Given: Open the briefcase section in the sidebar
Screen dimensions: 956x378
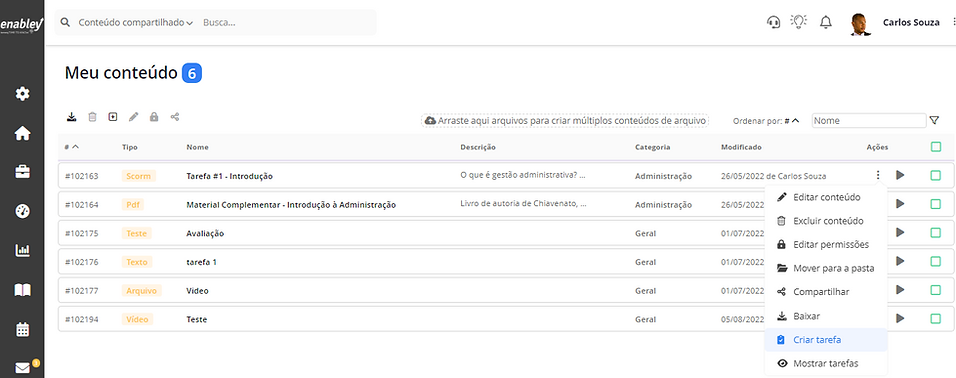Looking at the screenshot, I should click(22, 172).
